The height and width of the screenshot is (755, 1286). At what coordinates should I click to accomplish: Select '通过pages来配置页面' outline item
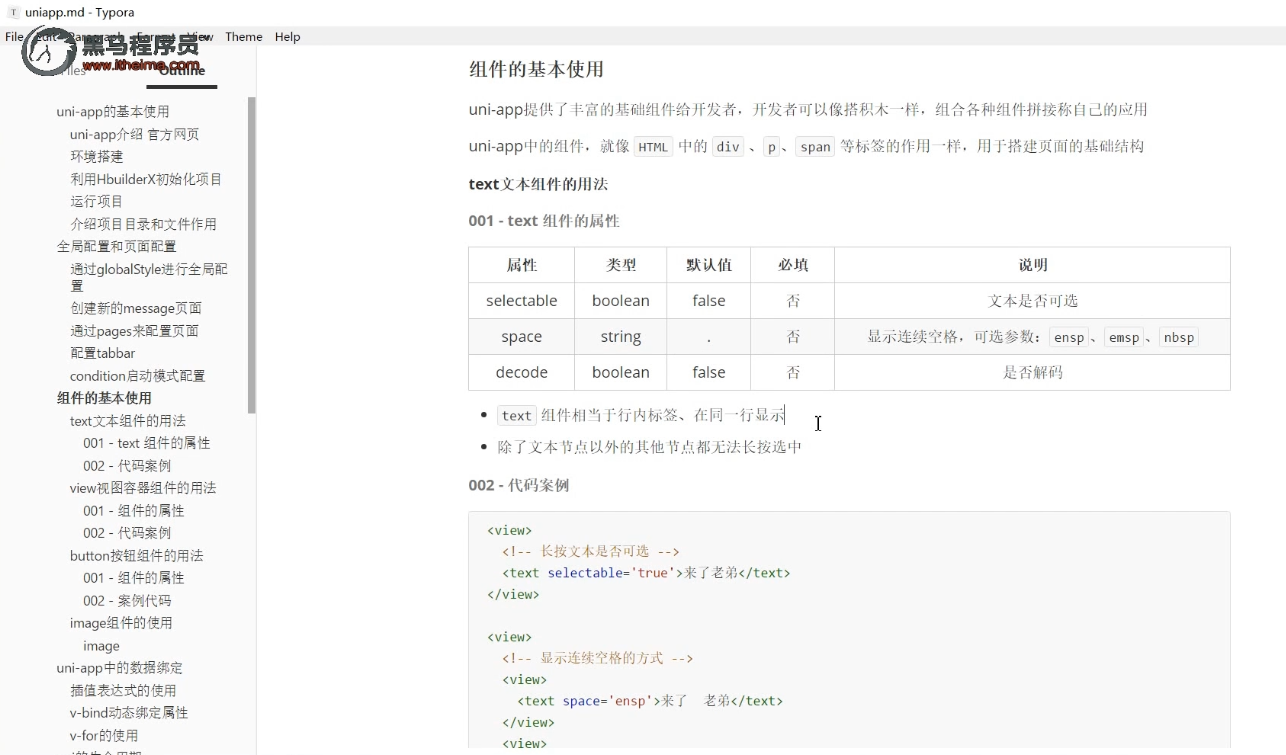click(134, 330)
